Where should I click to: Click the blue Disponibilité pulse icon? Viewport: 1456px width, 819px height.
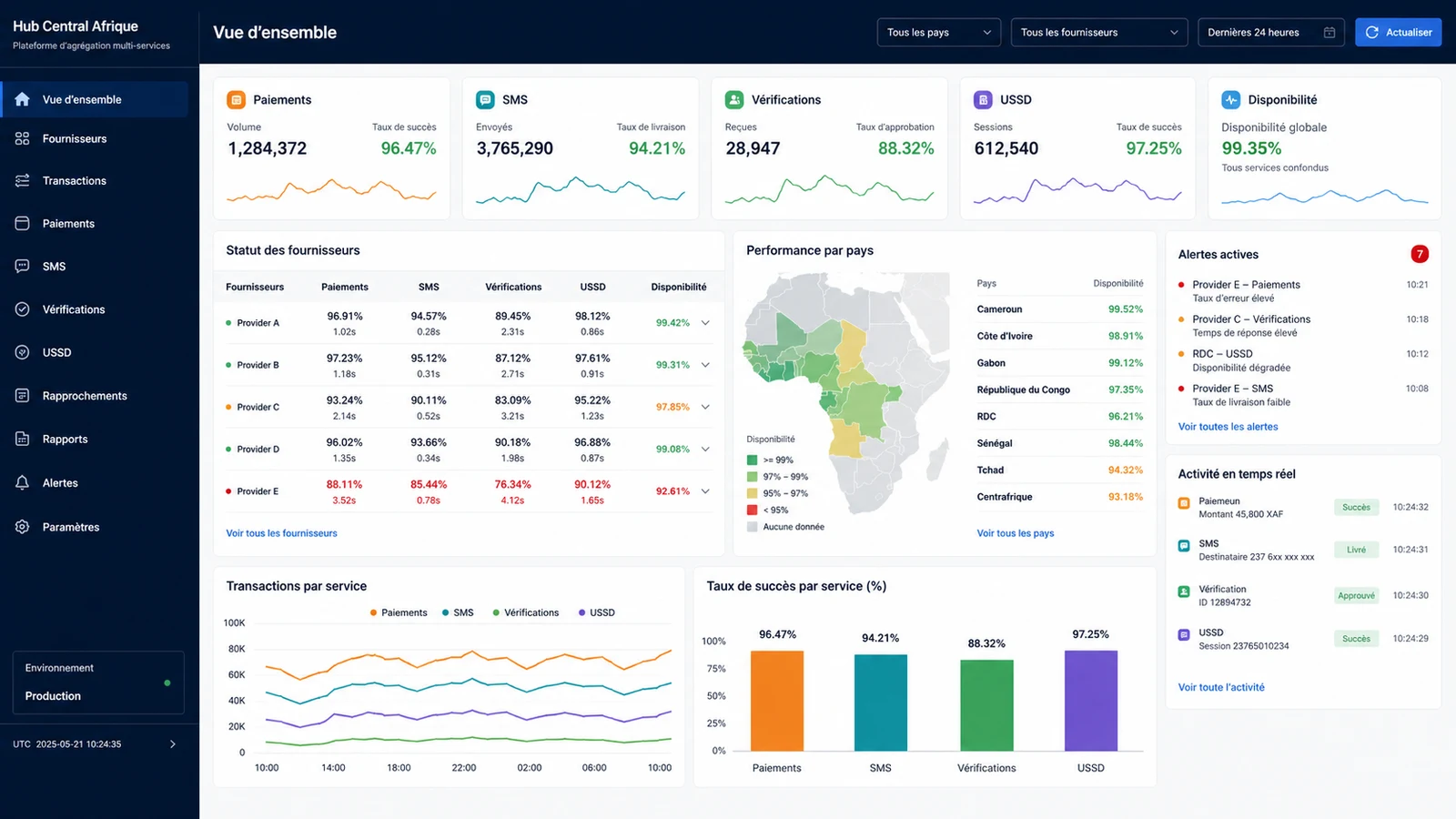(1231, 99)
